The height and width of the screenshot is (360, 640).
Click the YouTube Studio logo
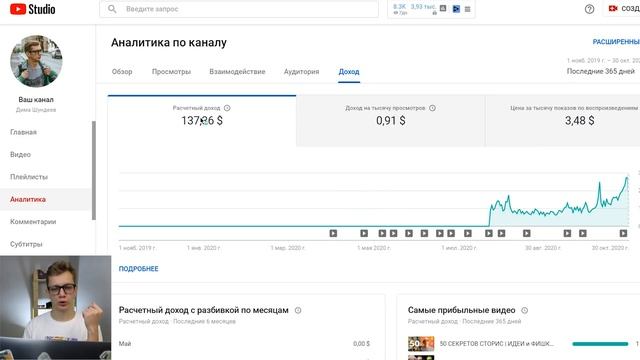click(x=33, y=9)
